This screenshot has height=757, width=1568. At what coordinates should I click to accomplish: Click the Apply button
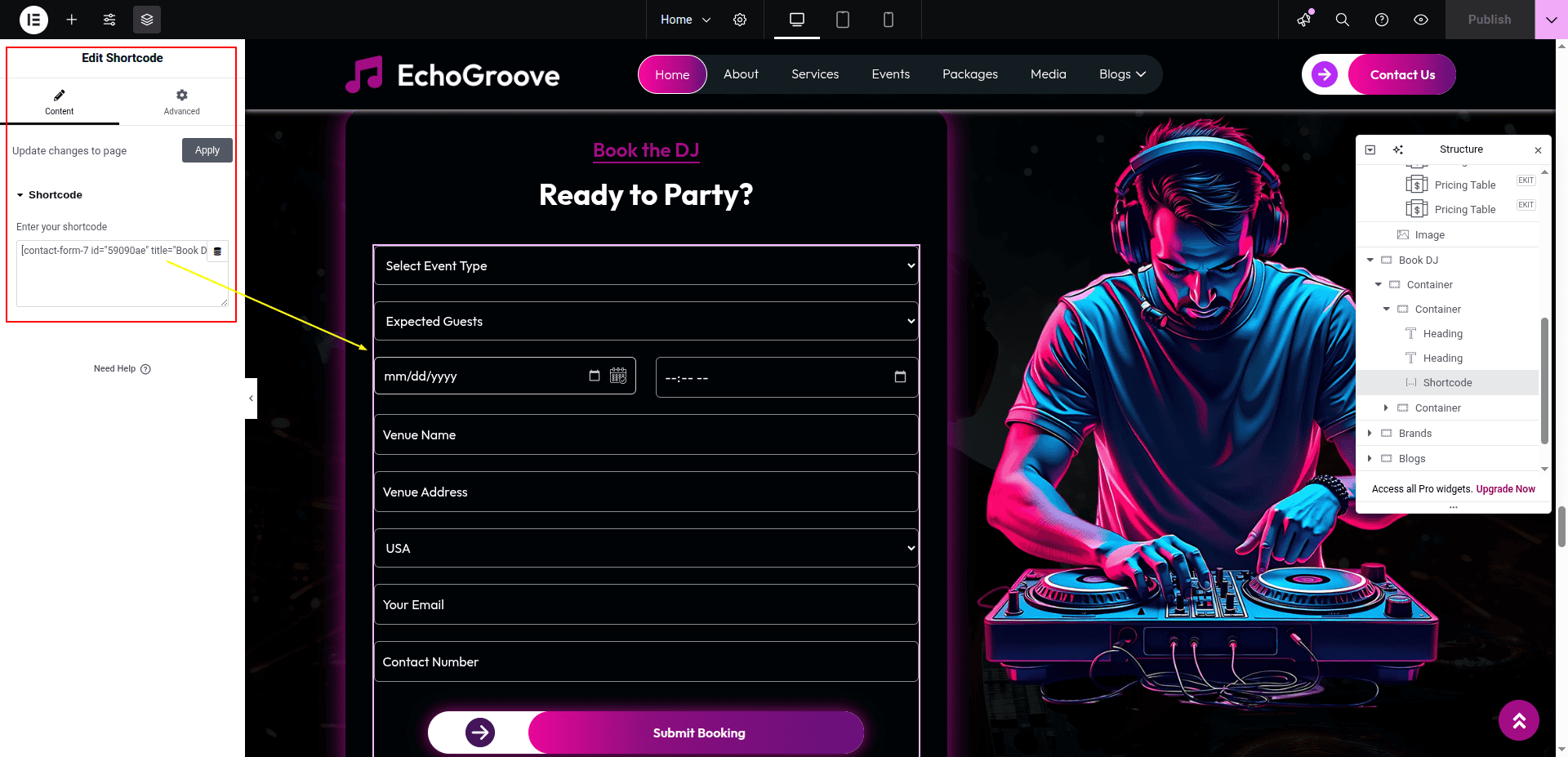click(207, 150)
